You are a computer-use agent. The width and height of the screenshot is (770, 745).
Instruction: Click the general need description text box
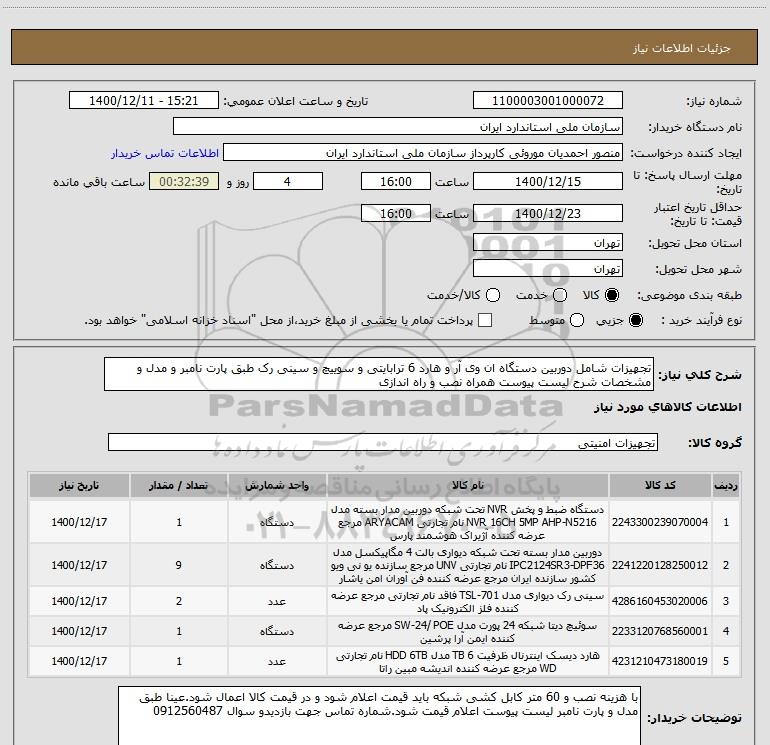click(x=379, y=375)
